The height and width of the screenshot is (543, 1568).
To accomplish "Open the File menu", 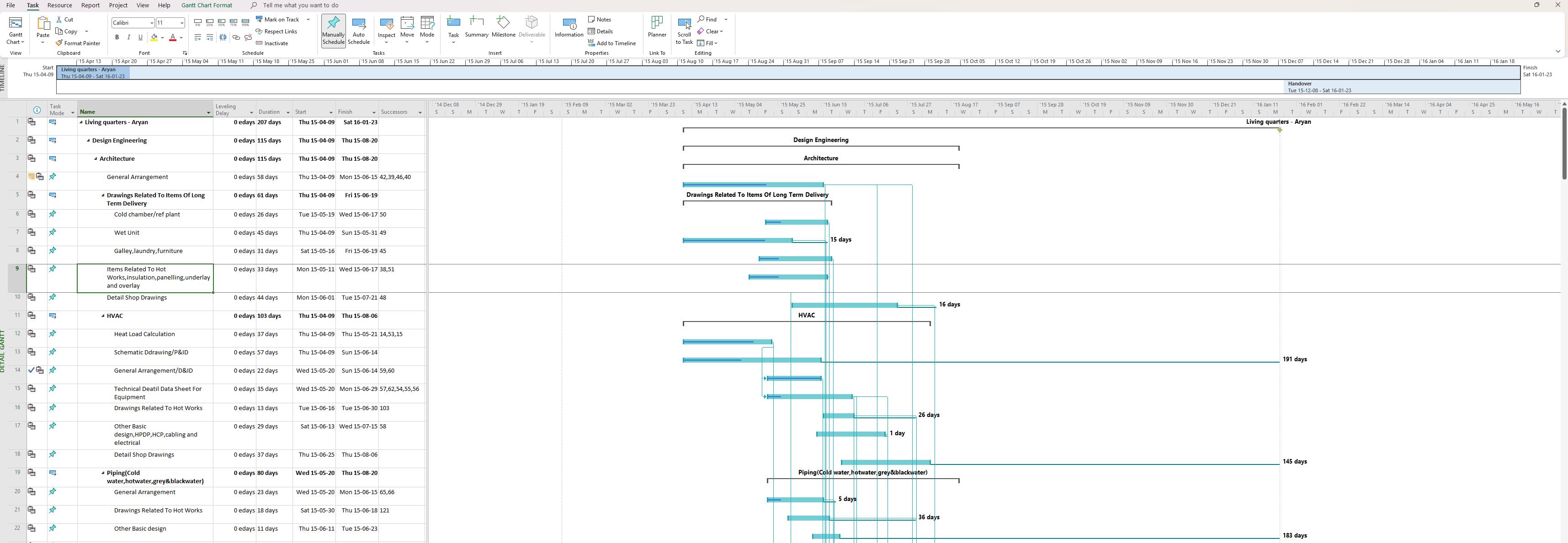I will [x=11, y=5].
